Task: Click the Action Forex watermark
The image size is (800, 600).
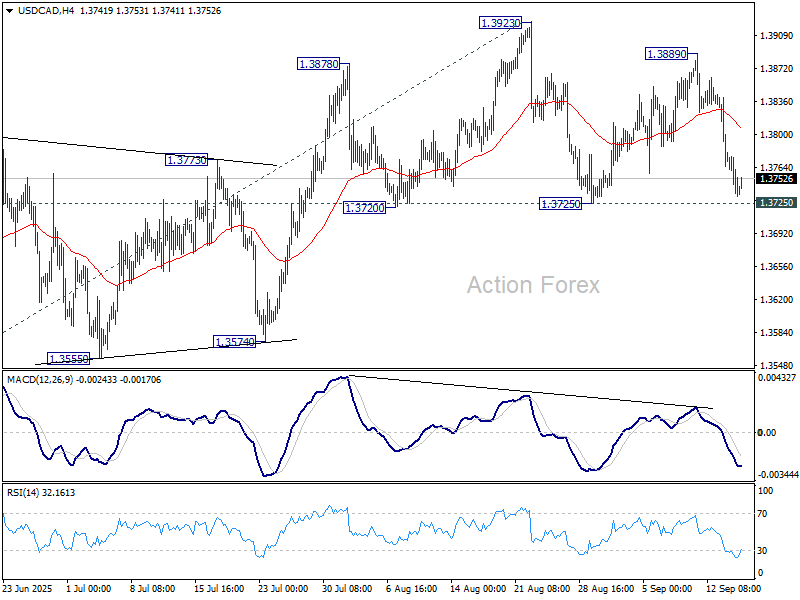Action: (x=533, y=285)
